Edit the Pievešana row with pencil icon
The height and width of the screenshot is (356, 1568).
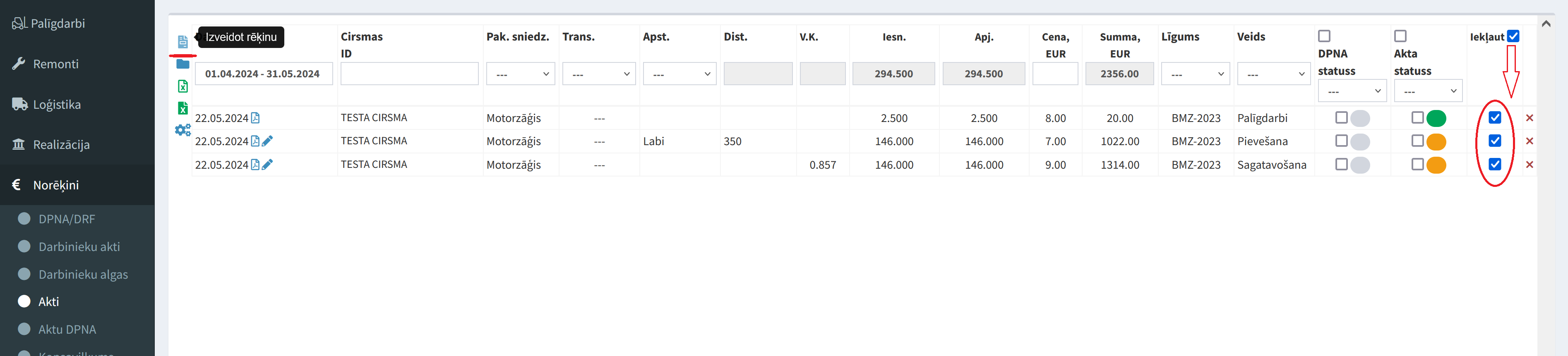pyautogui.click(x=267, y=141)
